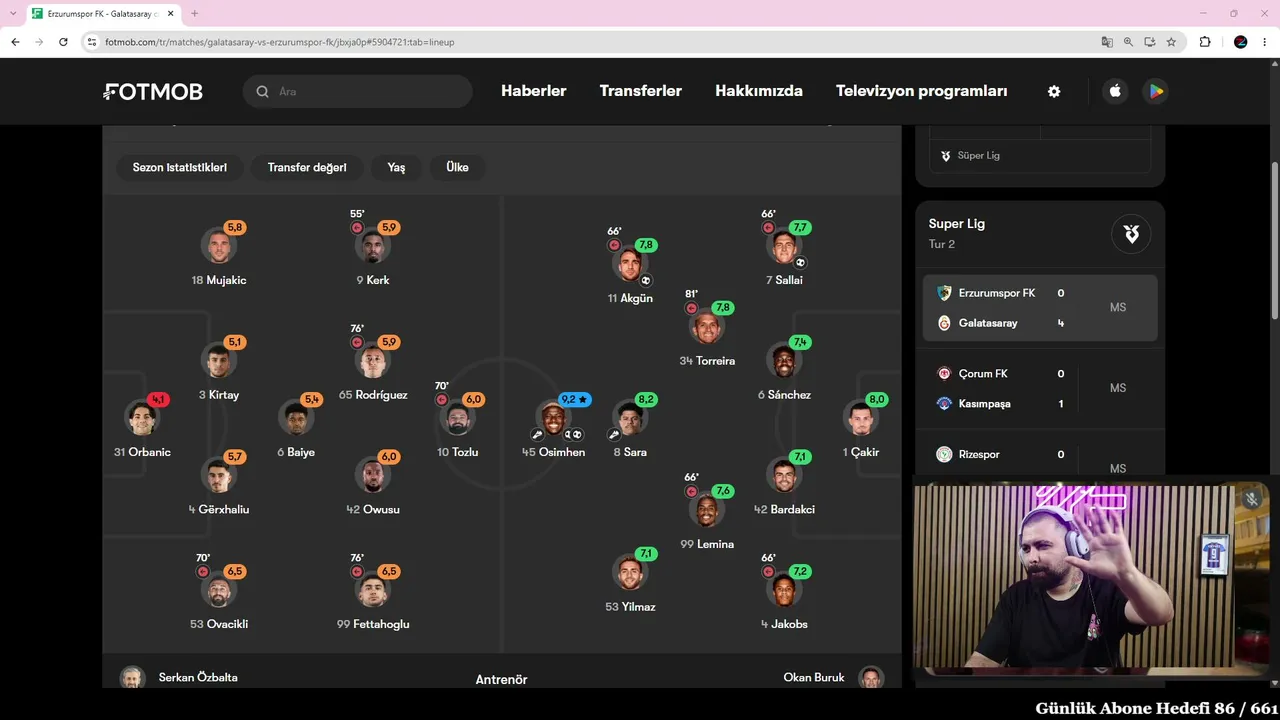The height and width of the screenshot is (720, 1280).
Task: Reload the page
Action: point(63,42)
